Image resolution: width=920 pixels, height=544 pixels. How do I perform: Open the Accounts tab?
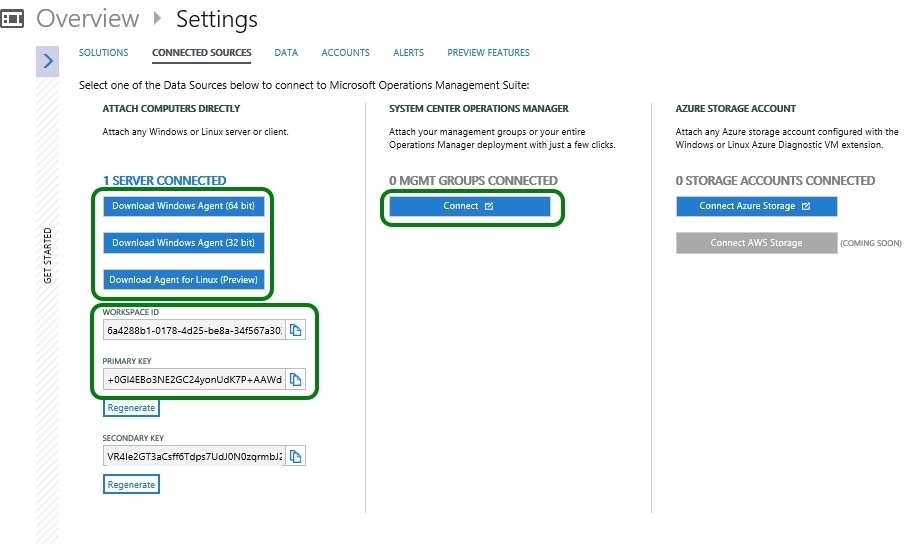pos(345,53)
